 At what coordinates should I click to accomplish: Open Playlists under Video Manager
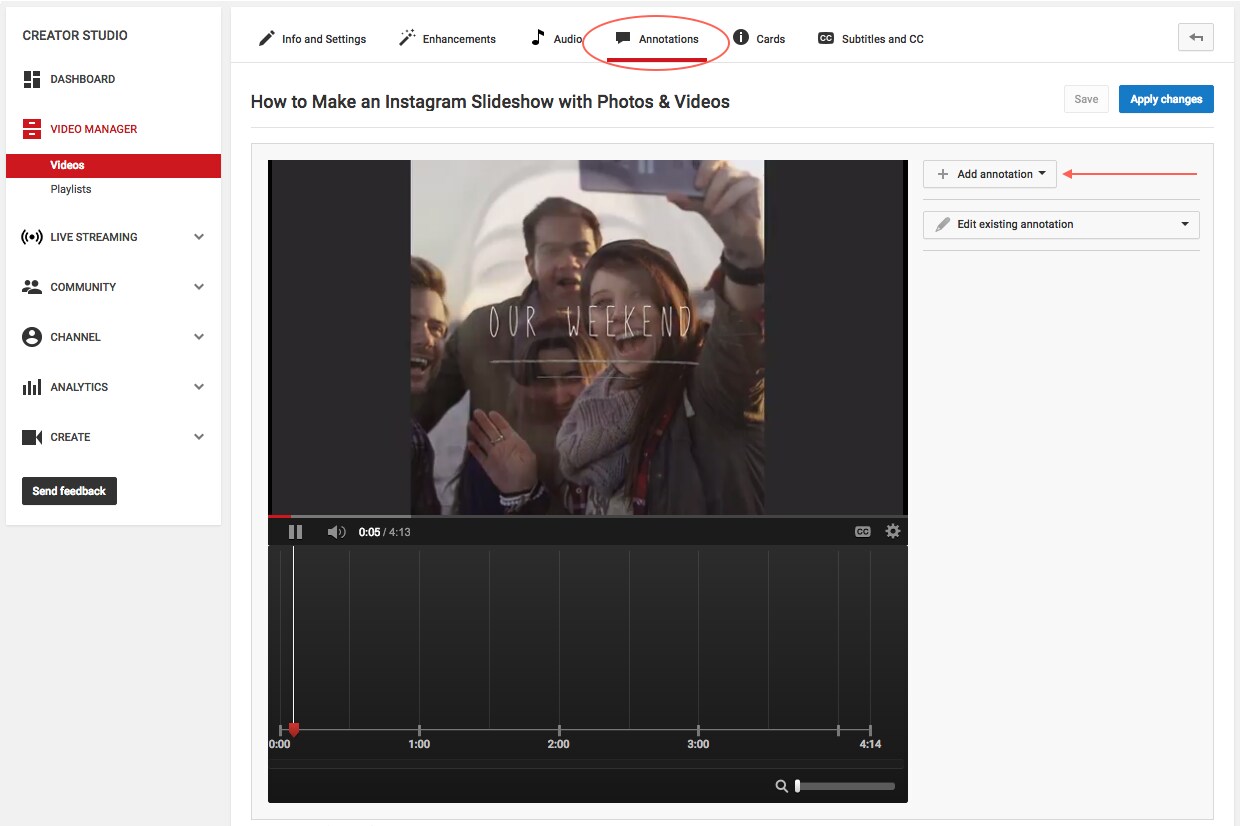point(71,189)
